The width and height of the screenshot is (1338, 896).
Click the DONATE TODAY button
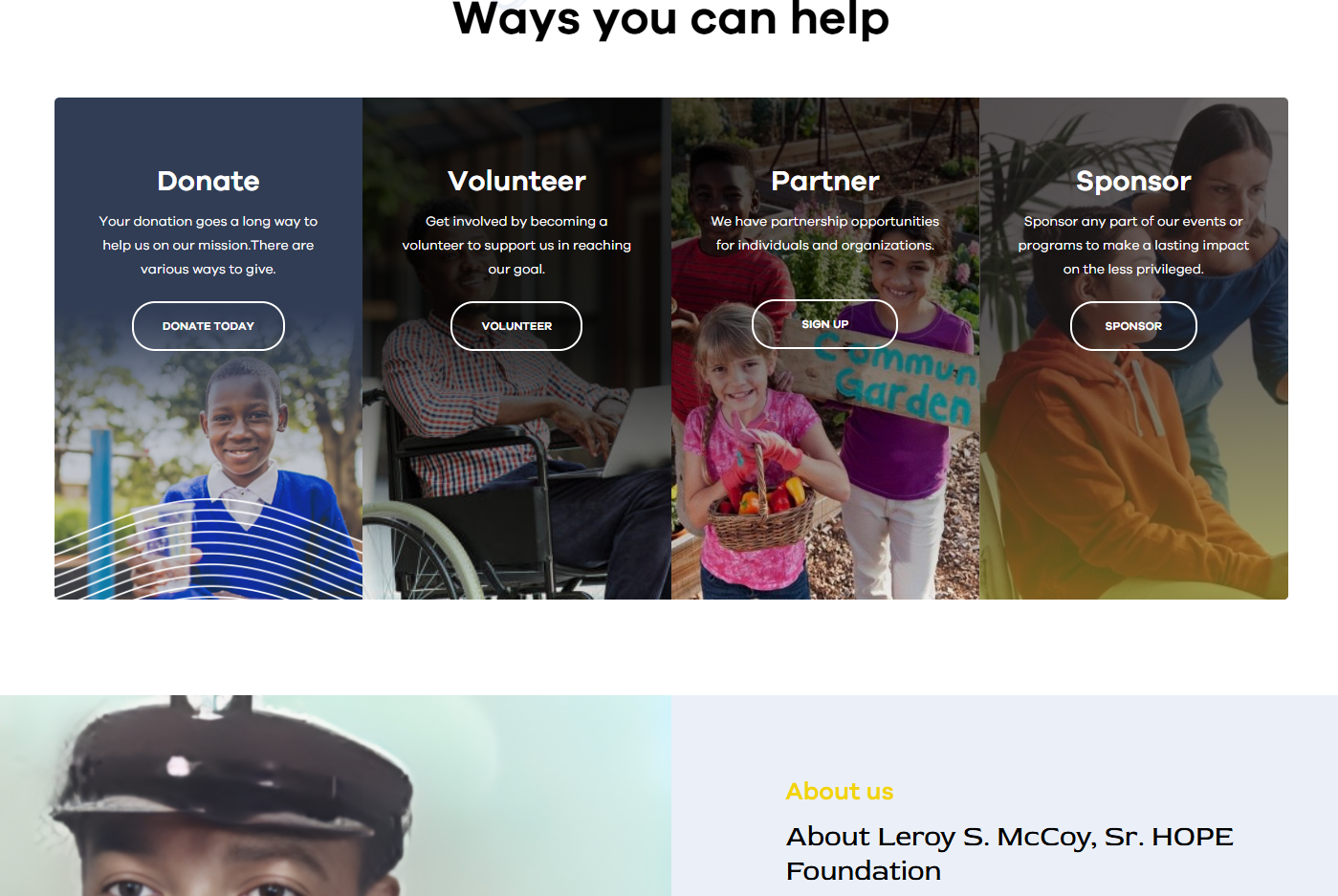[x=208, y=326]
